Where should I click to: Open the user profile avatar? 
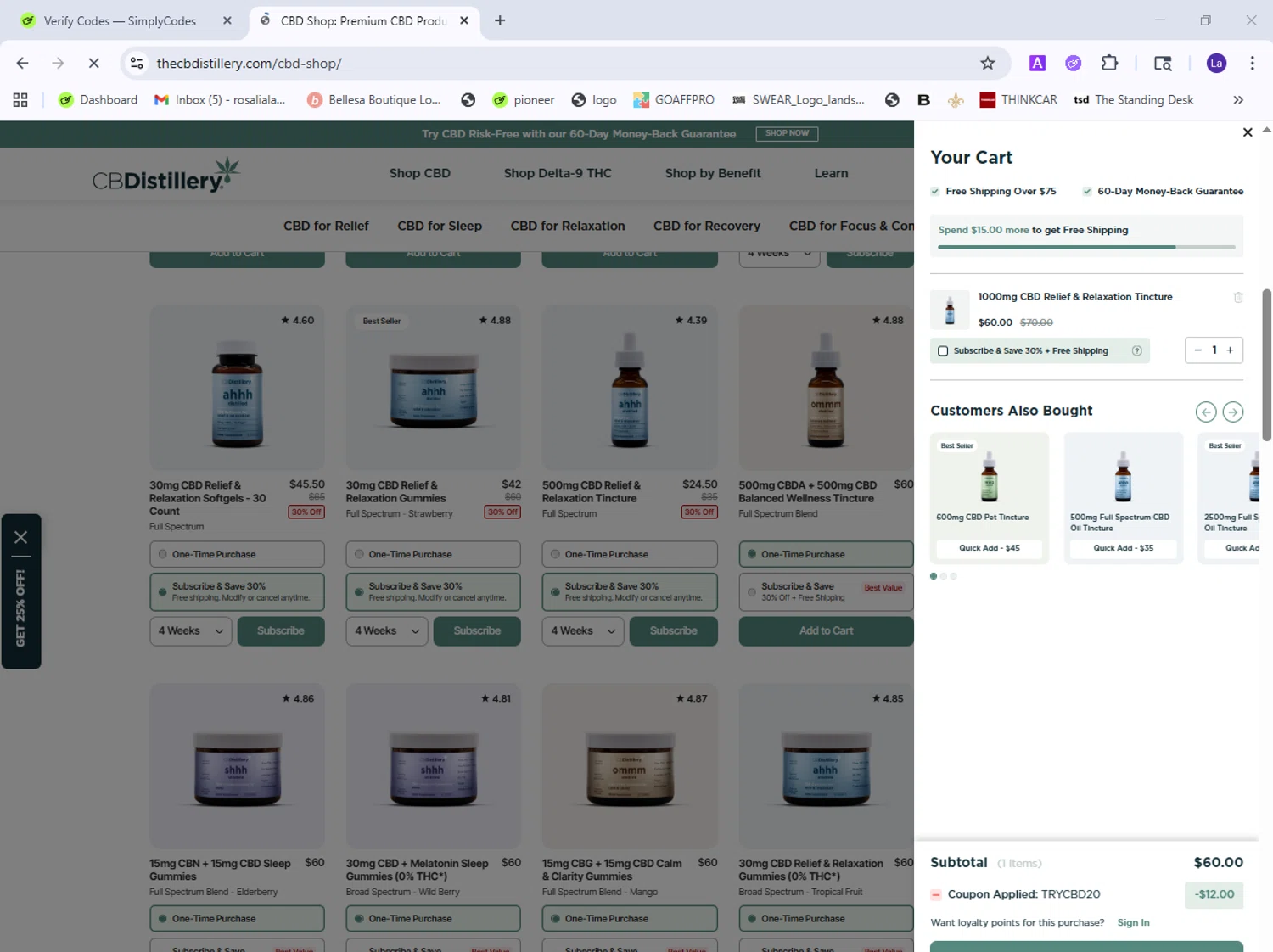click(1216, 64)
